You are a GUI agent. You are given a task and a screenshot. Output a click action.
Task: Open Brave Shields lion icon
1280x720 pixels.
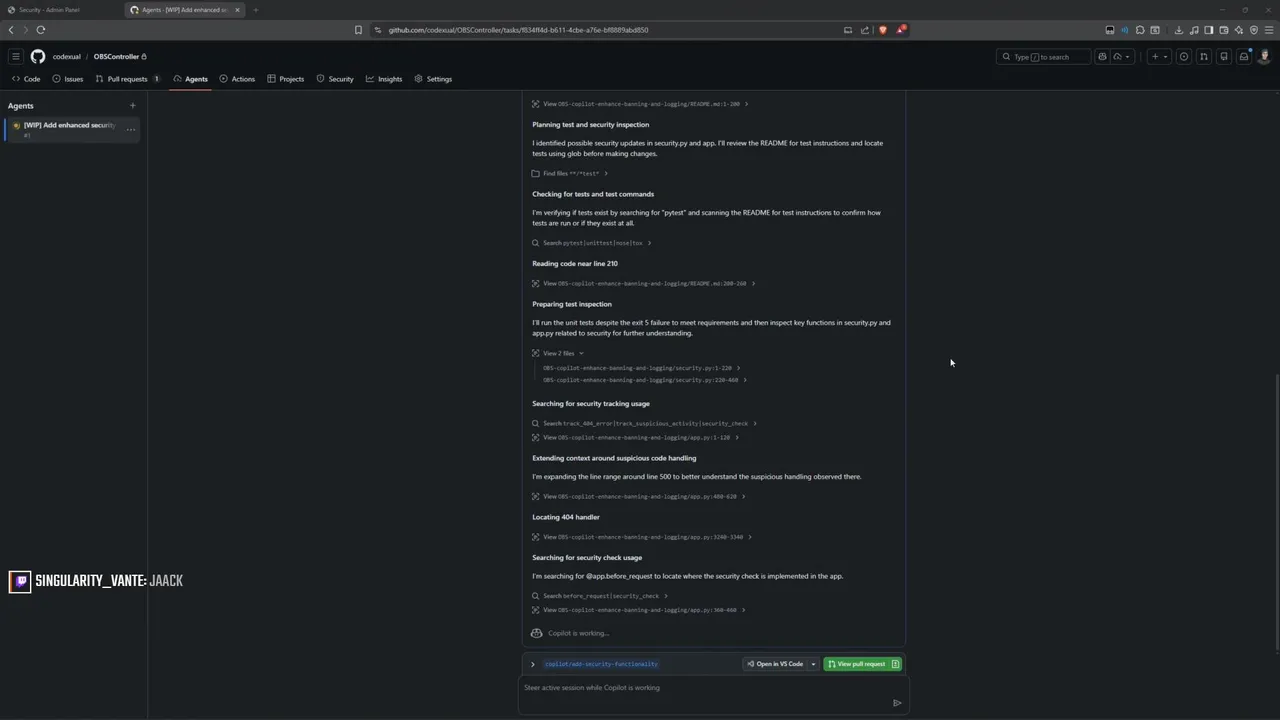coord(882,30)
